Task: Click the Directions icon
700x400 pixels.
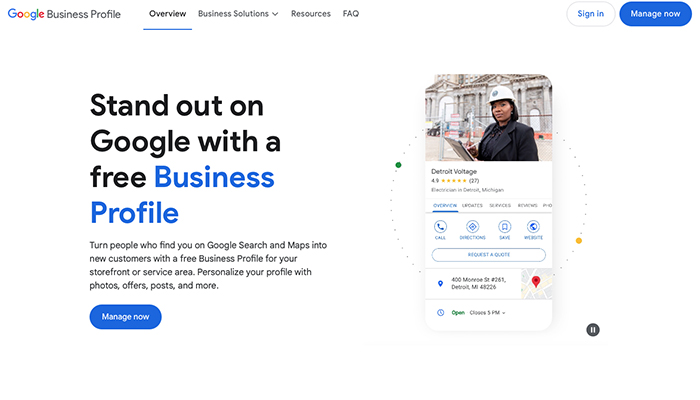Action: tap(472, 227)
